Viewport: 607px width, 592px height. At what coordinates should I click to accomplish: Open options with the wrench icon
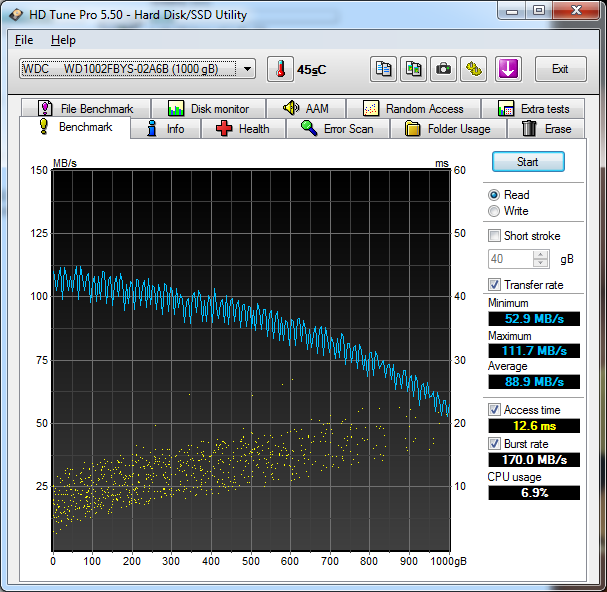pos(474,69)
